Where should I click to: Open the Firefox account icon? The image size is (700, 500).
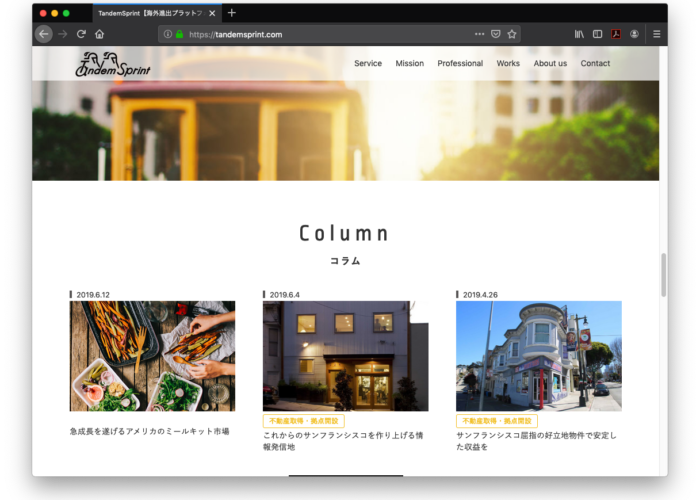(x=634, y=34)
